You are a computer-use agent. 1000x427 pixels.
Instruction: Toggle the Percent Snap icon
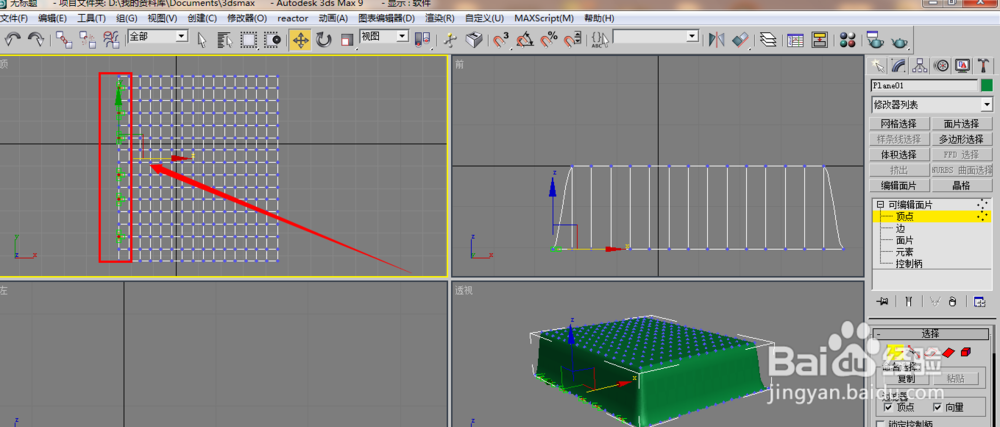548,40
